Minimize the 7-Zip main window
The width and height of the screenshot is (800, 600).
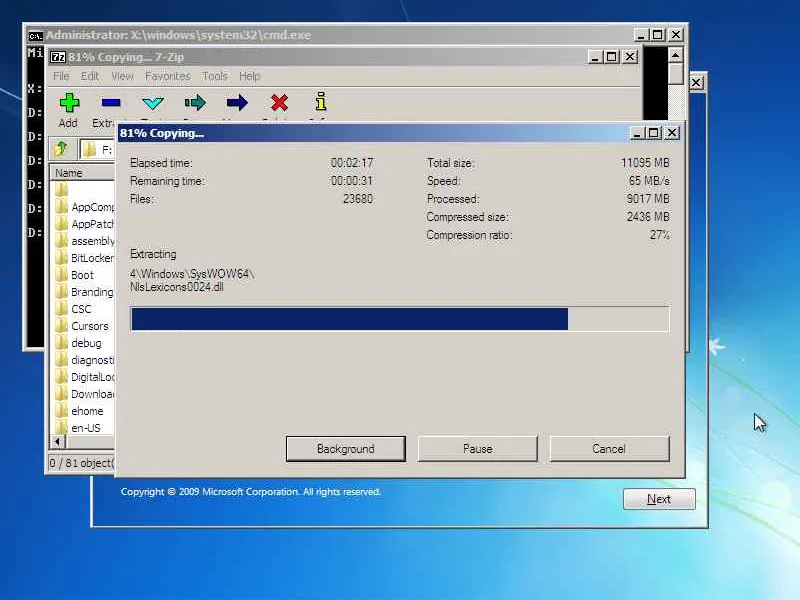click(594, 57)
